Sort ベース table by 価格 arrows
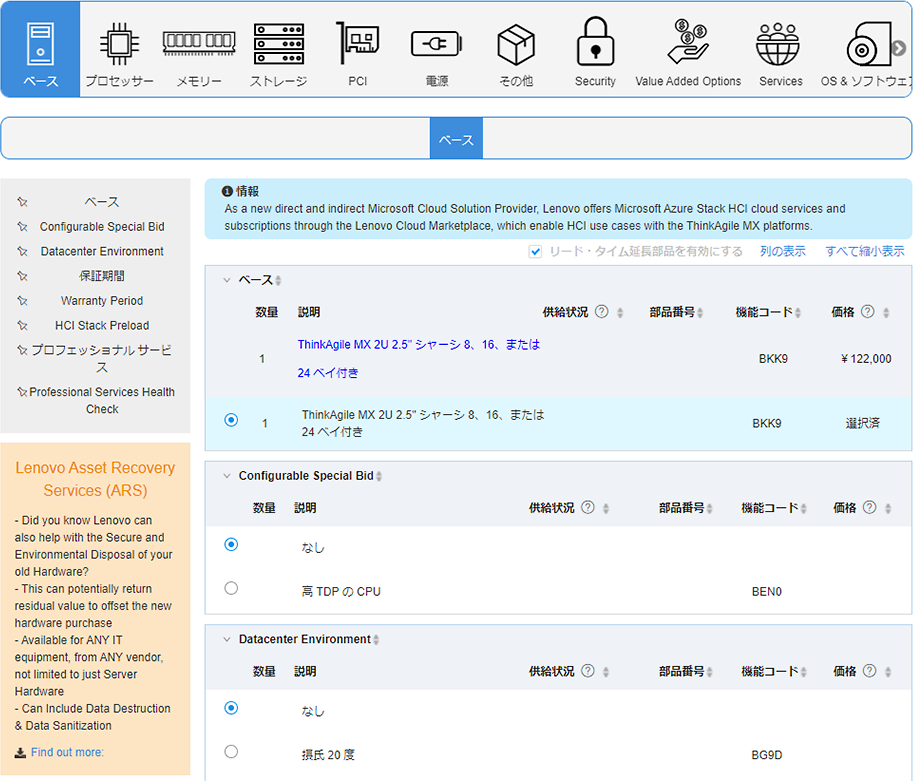This screenshot has width=913, height=781. click(x=886, y=313)
